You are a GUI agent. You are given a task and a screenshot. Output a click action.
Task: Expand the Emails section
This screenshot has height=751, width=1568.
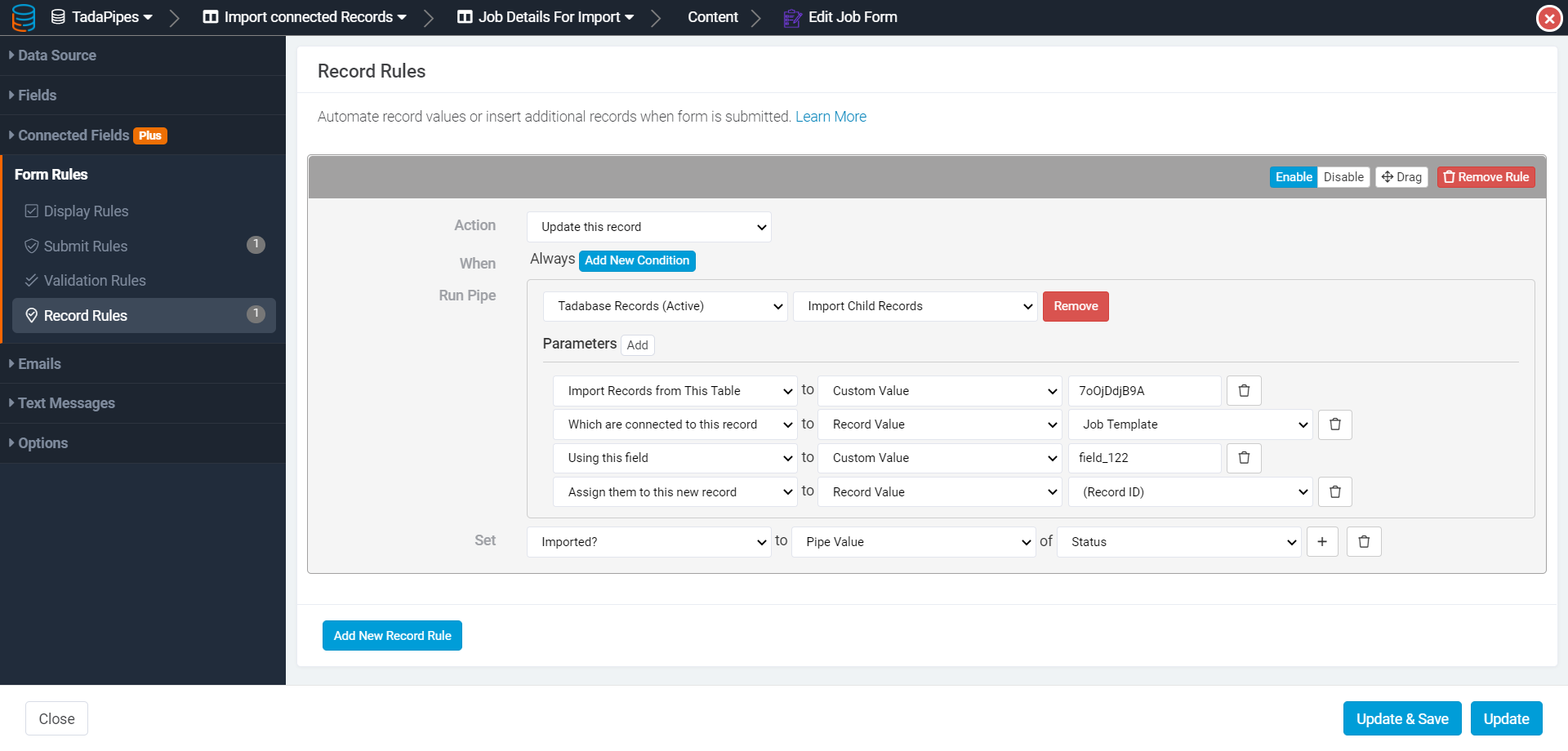click(143, 364)
